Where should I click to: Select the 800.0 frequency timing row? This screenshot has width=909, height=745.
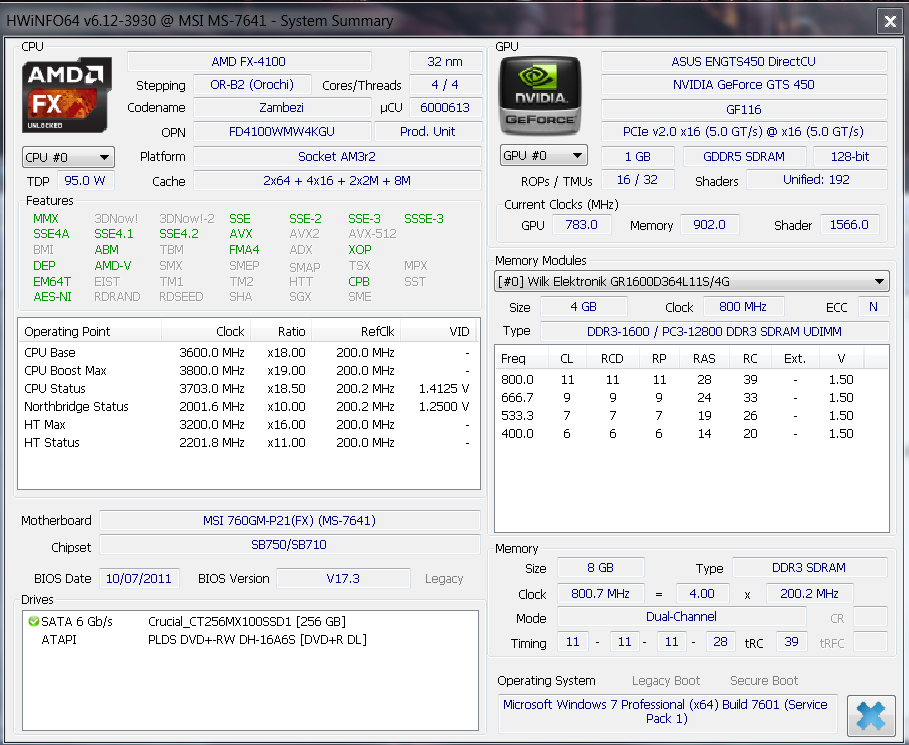tap(691, 380)
